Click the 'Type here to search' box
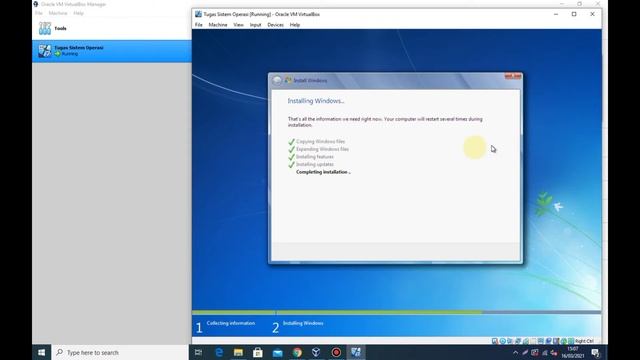The height and width of the screenshot is (360, 640). pos(120,352)
